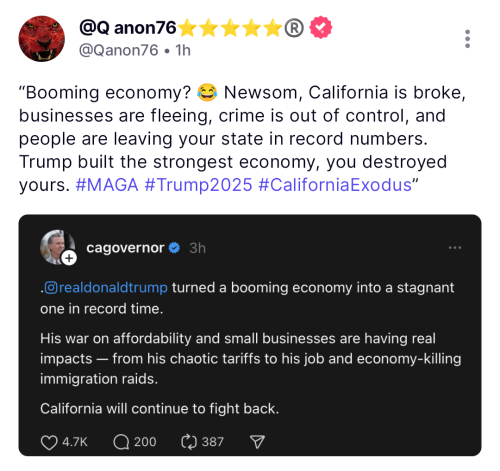Open comments via the speech bubble icon
The height and width of the screenshot is (471, 500).
pyautogui.click(x=121, y=442)
